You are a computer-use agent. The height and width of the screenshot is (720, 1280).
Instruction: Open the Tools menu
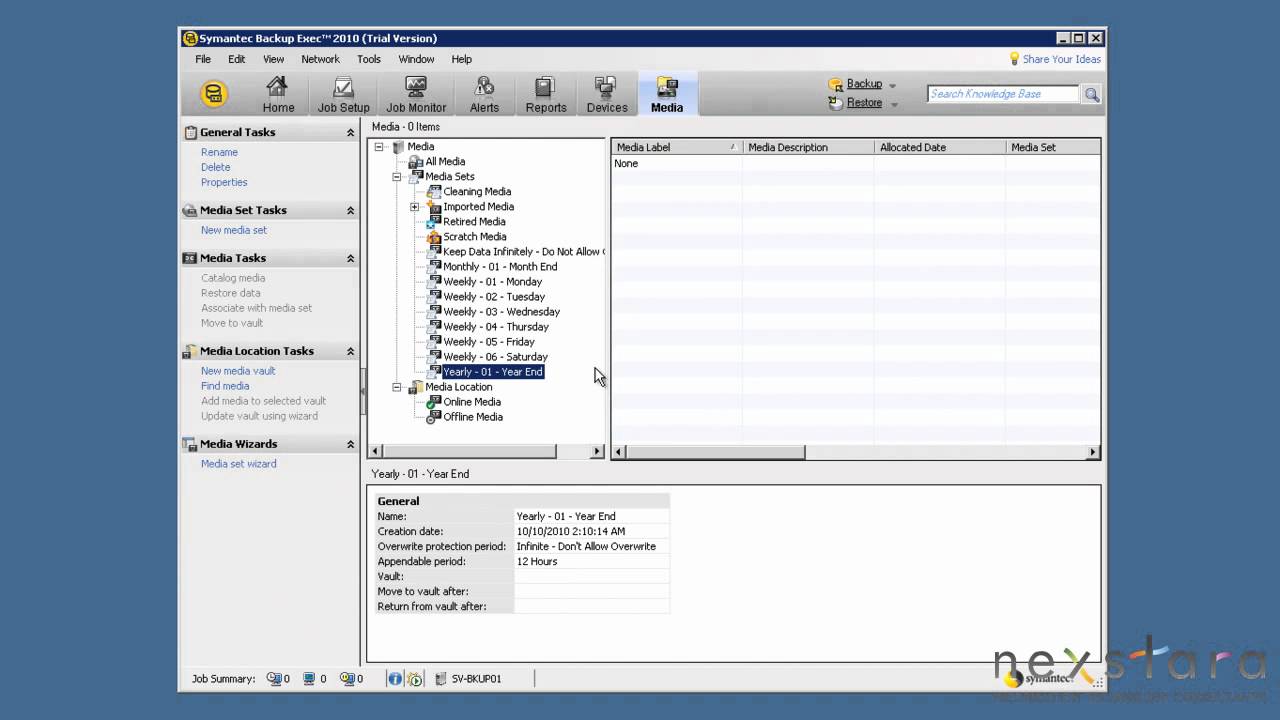click(x=368, y=59)
